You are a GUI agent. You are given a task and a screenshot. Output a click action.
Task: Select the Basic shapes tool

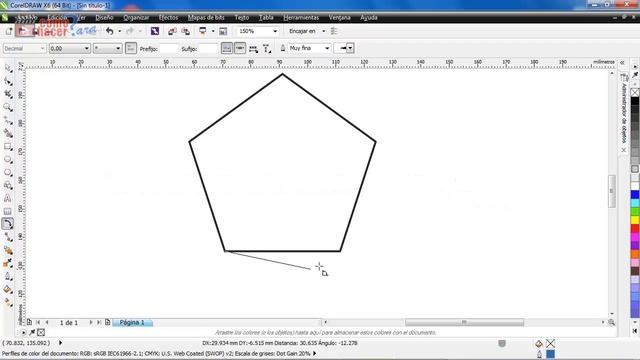[8, 186]
